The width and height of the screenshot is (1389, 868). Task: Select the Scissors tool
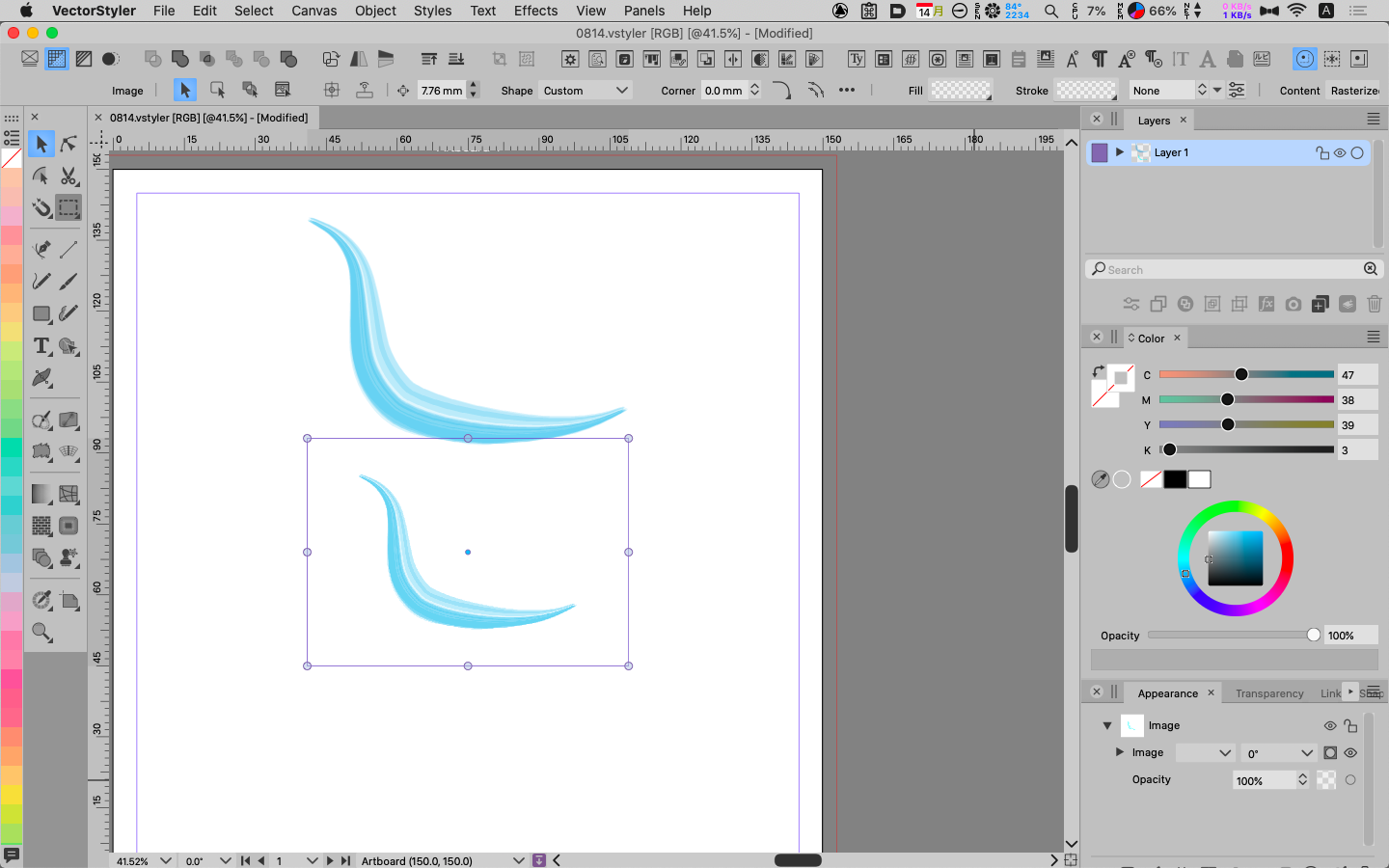pos(68,176)
